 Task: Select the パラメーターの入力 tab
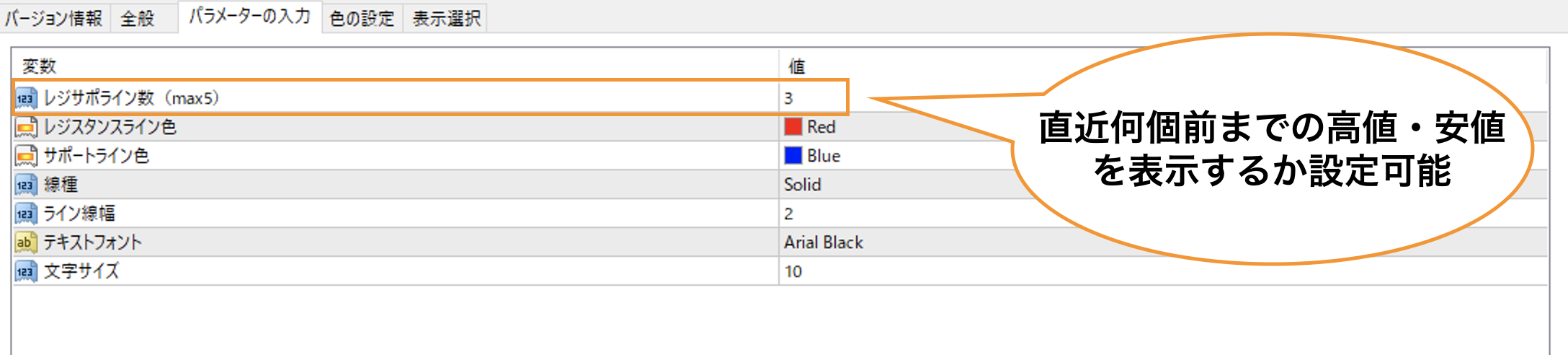(249, 17)
